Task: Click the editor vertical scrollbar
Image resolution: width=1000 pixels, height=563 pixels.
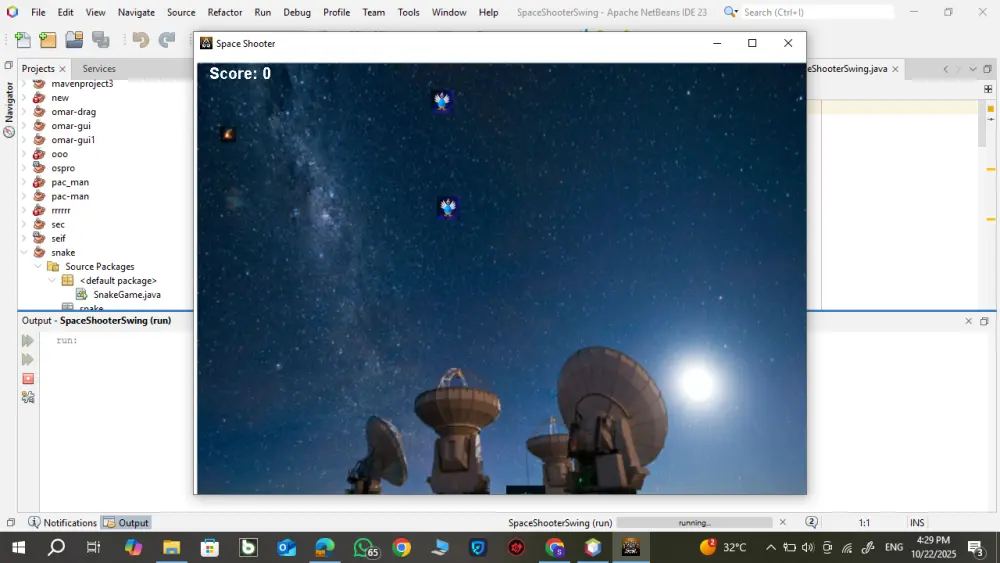Action: click(x=982, y=124)
